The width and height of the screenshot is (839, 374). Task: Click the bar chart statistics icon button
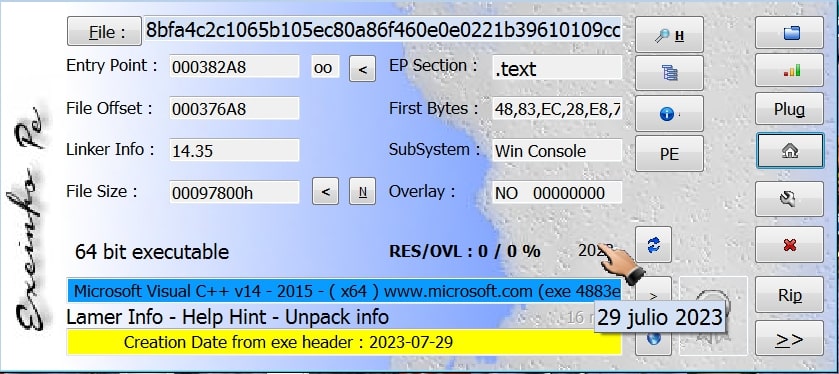click(x=789, y=70)
